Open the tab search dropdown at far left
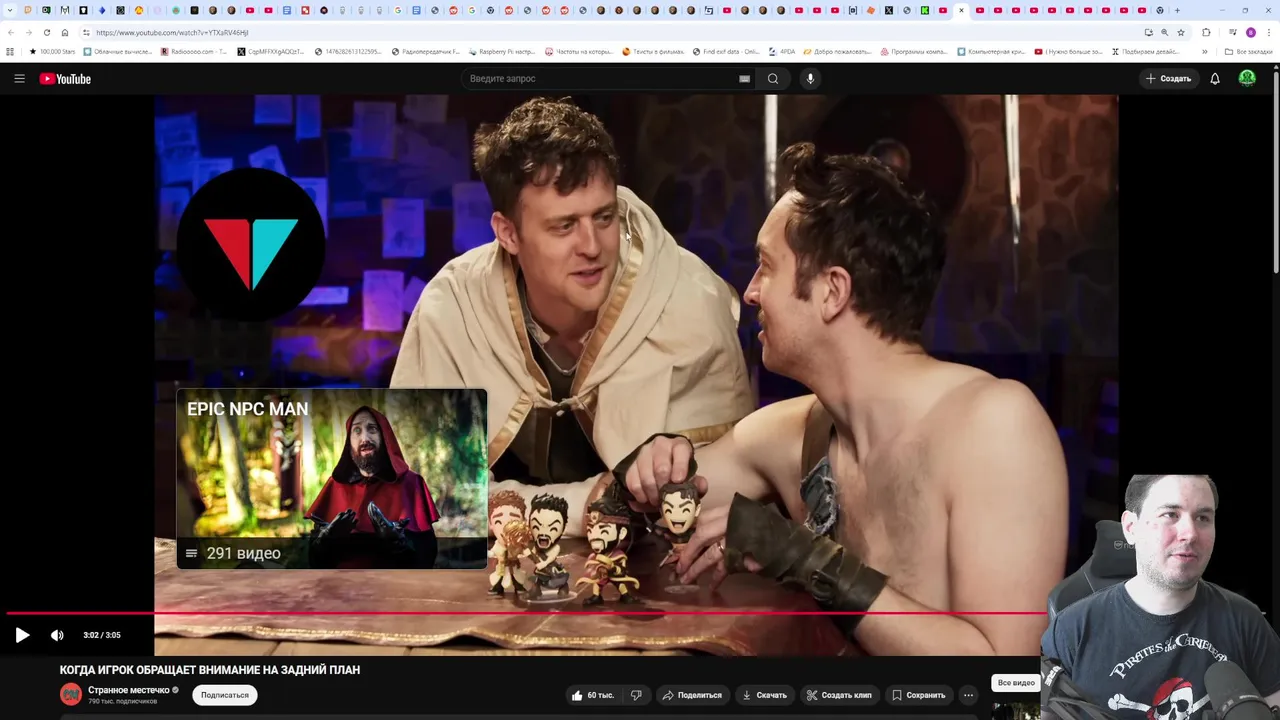Viewport: 1280px width, 720px height. [11, 10]
